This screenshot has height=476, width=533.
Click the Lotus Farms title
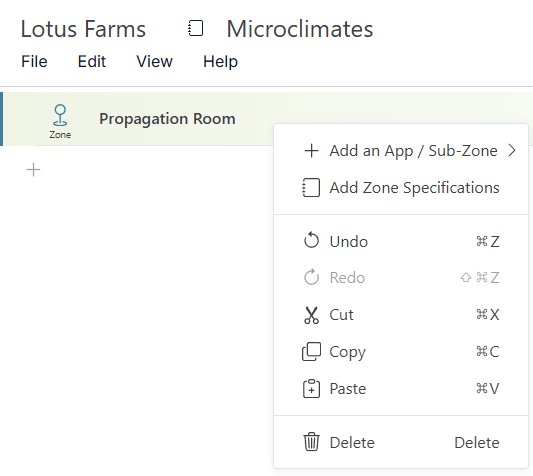83,29
